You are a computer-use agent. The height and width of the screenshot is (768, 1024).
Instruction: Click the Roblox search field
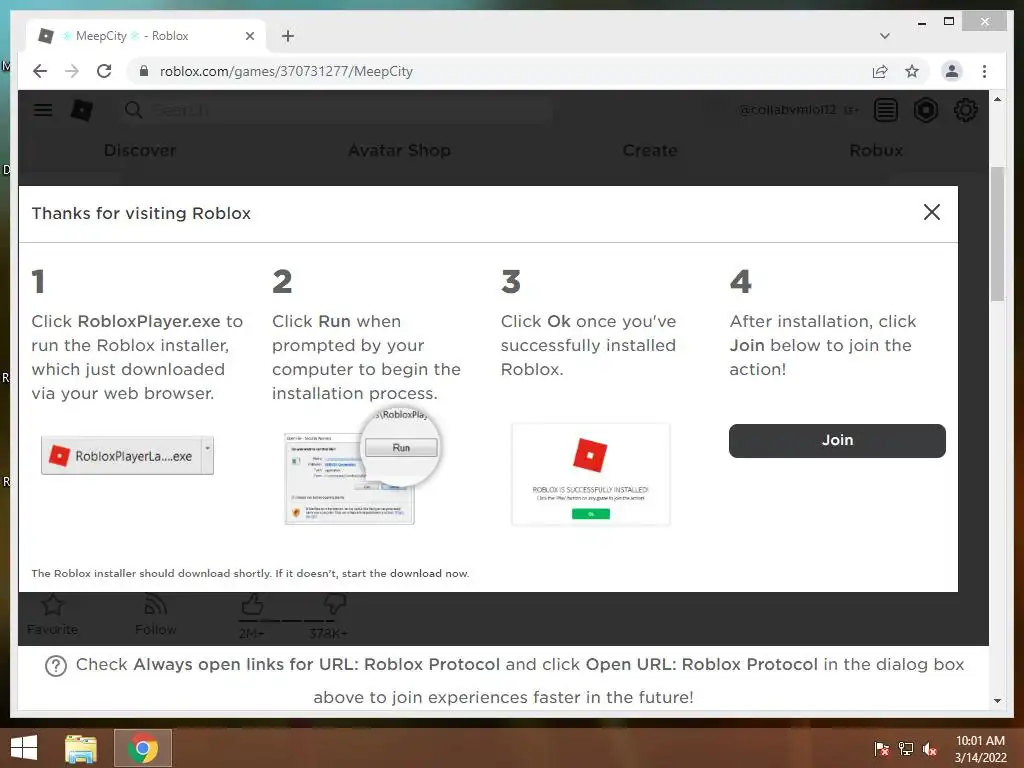click(334, 110)
